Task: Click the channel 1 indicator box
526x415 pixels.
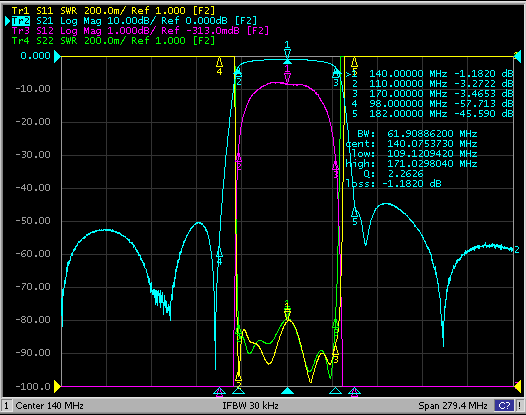Action: click(7, 405)
